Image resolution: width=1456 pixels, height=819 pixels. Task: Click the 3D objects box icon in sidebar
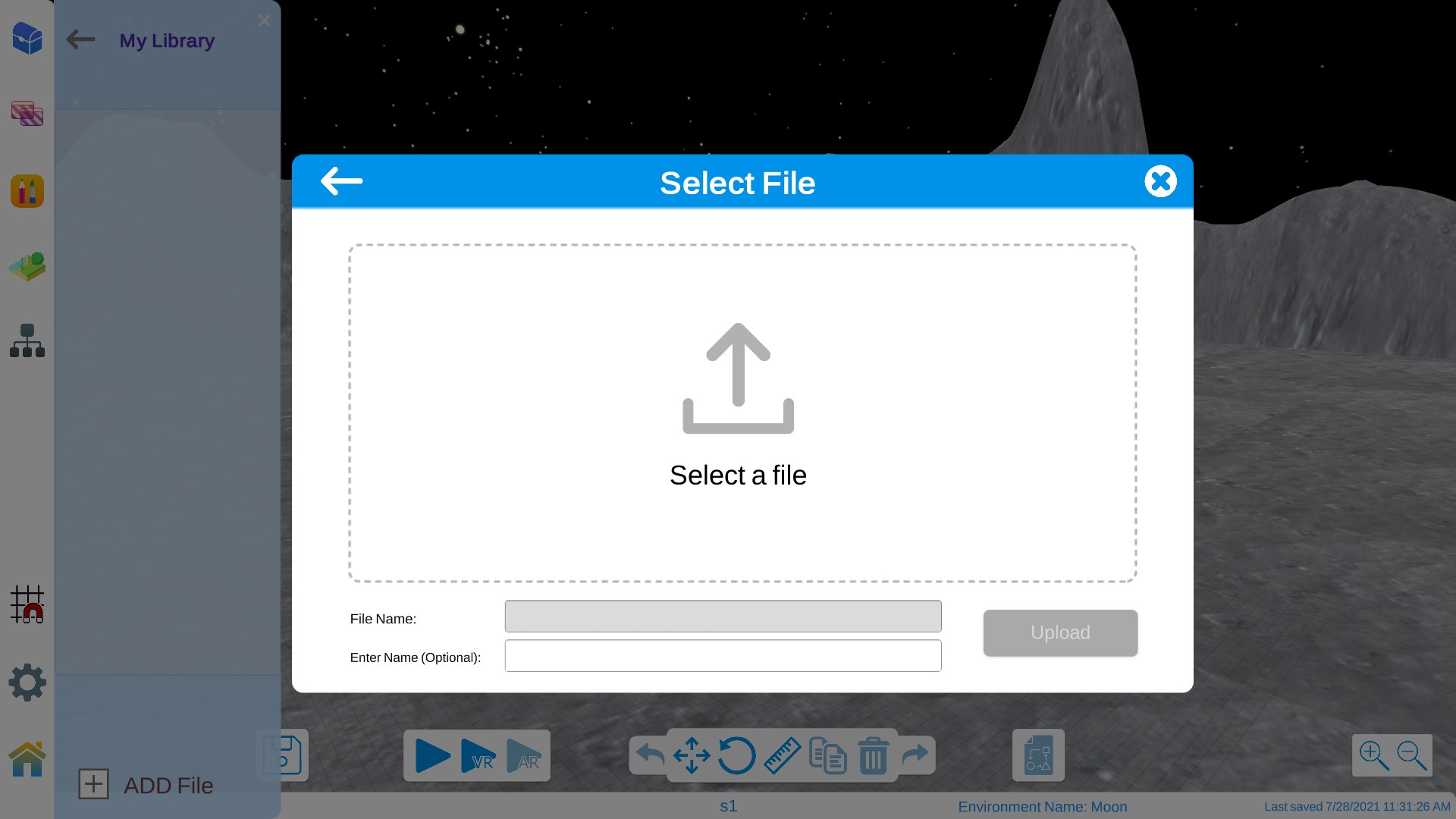(x=27, y=38)
